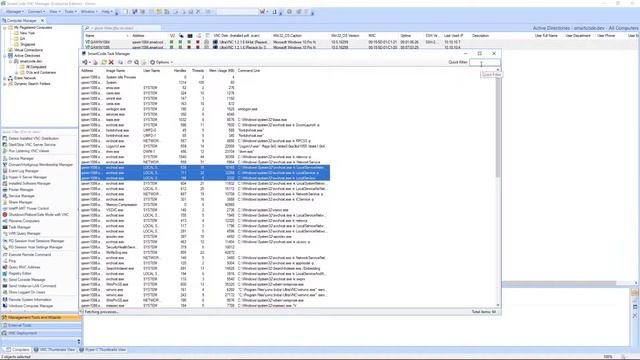Select the Memory Compression process row

pyautogui.click(x=205, y=204)
